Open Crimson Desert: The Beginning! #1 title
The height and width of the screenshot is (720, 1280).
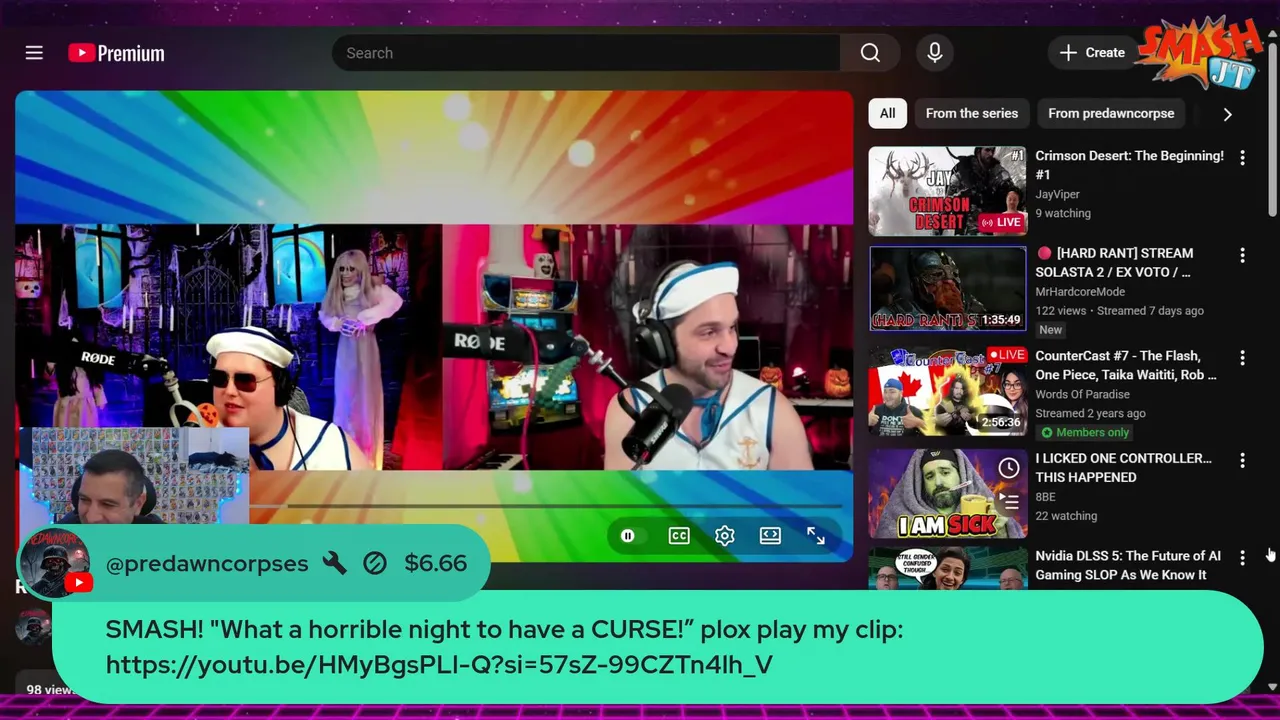[1129, 165]
